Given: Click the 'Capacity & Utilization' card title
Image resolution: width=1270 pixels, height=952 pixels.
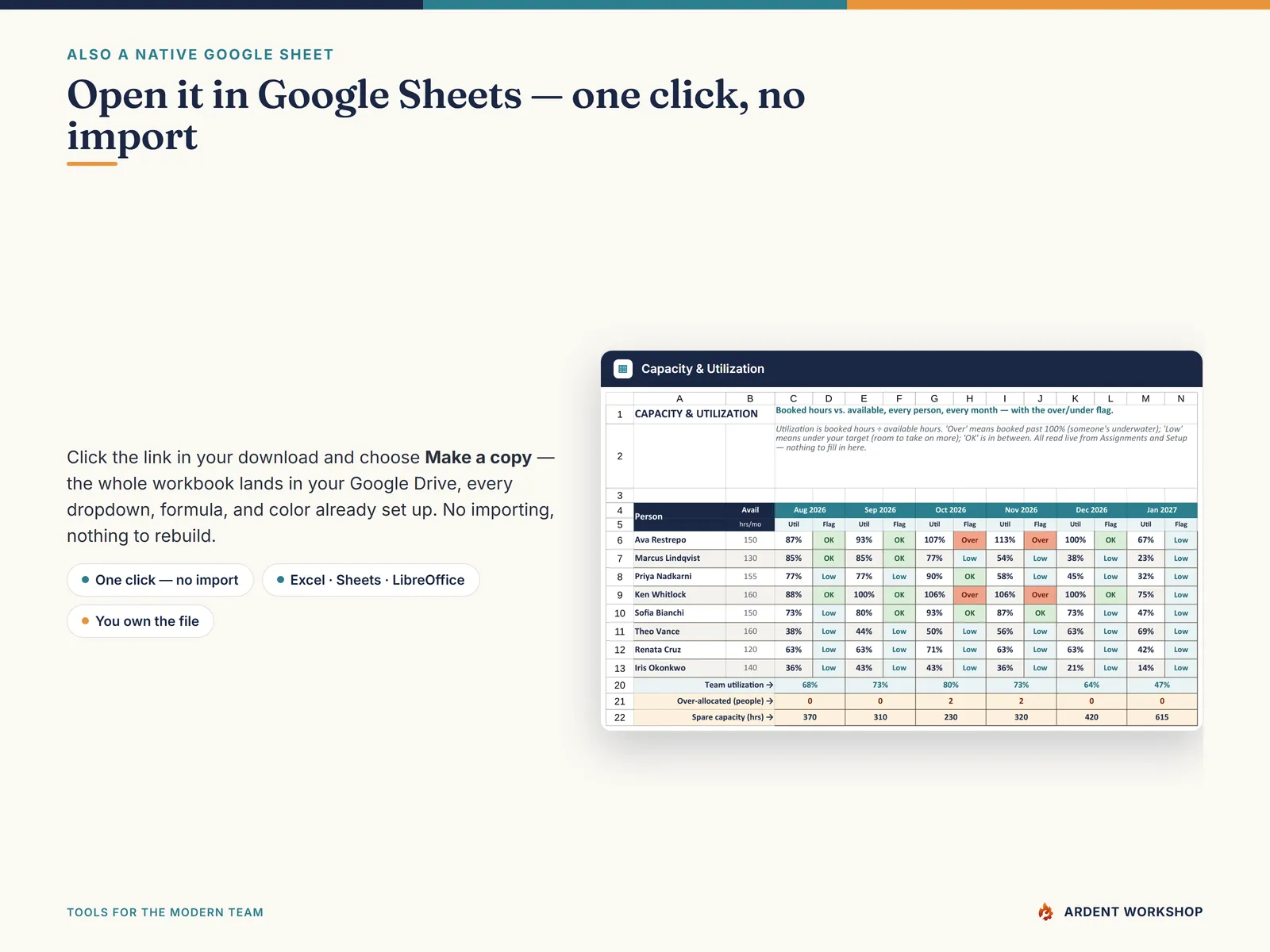Looking at the screenshot, I should pyautogui.click(x=702, y=369).
